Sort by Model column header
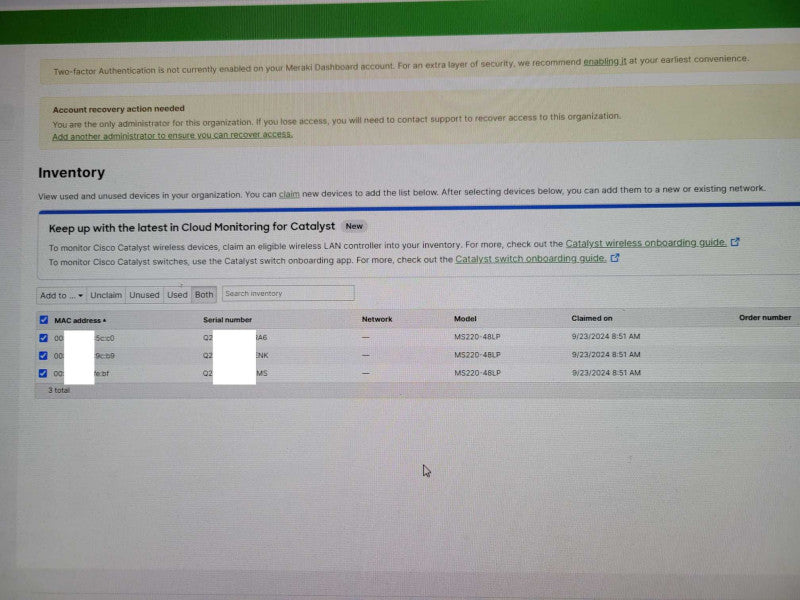This screenshot has height=600, width=800. (x=465, y=318)
